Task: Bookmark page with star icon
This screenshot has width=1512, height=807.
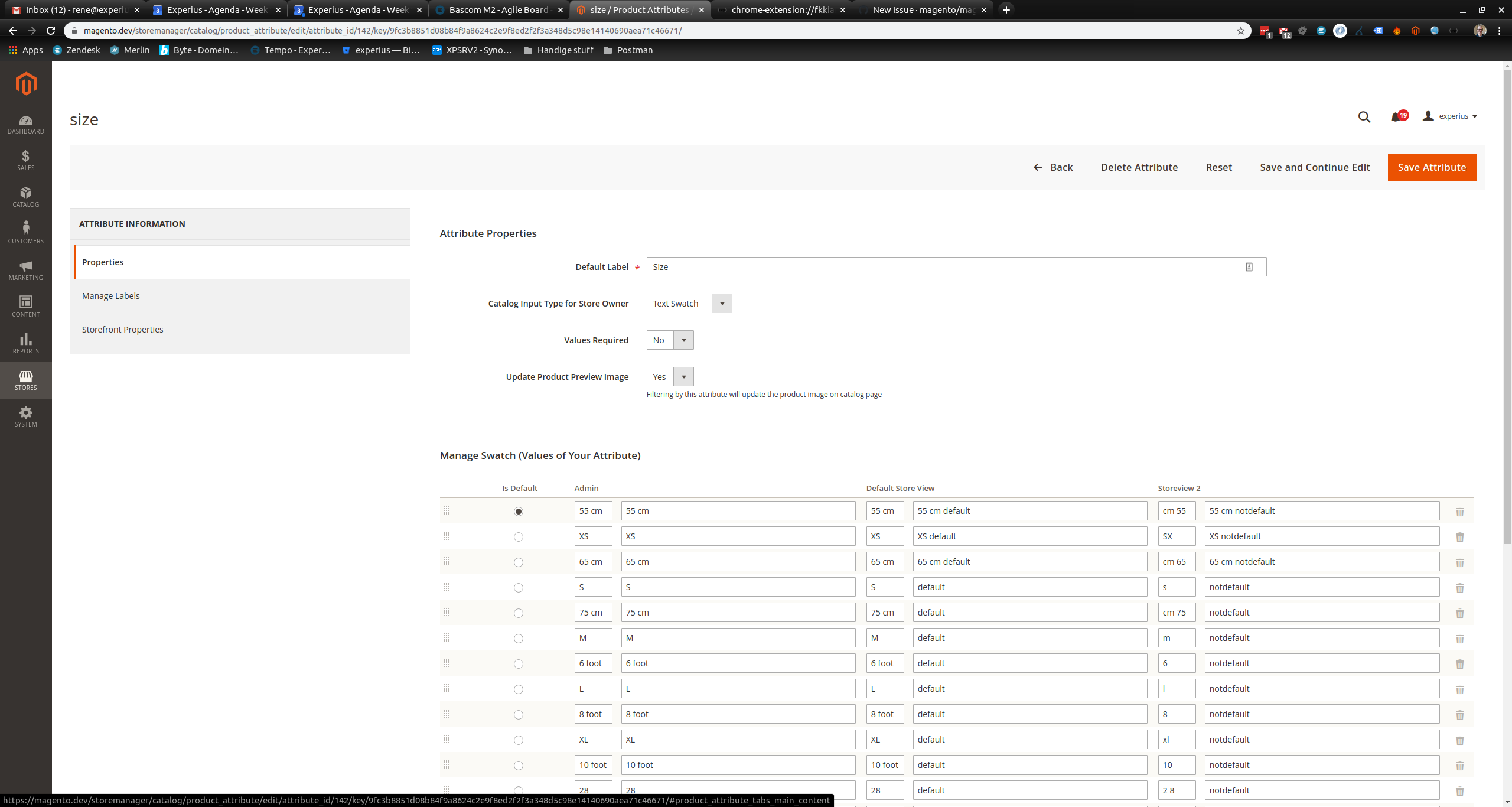Action: click(1240, 31)
